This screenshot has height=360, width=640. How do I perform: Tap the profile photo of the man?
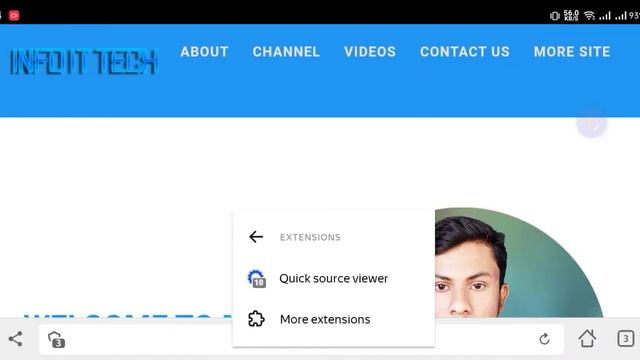[518, 262]
